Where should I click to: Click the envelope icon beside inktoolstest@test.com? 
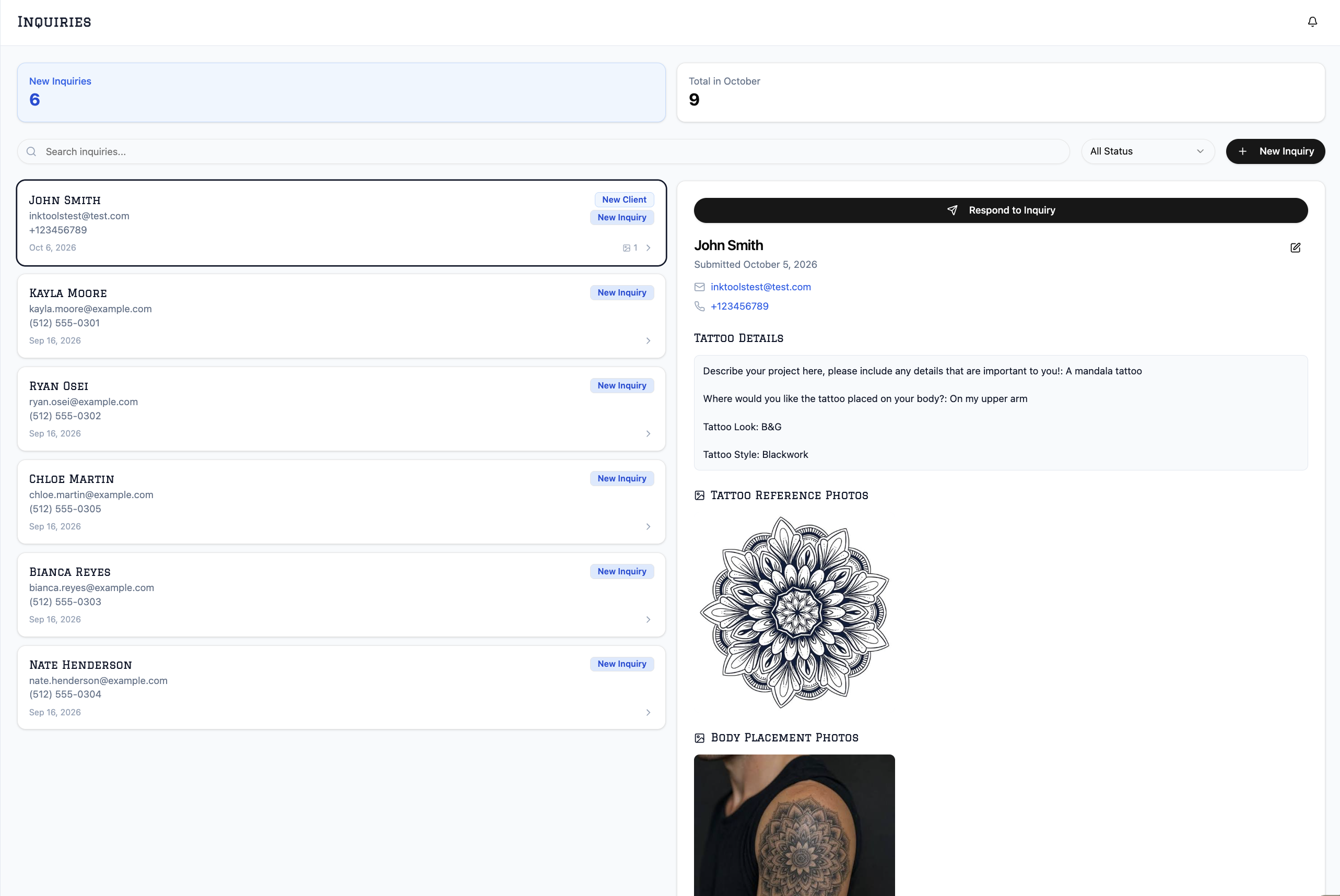coord(699,287)
